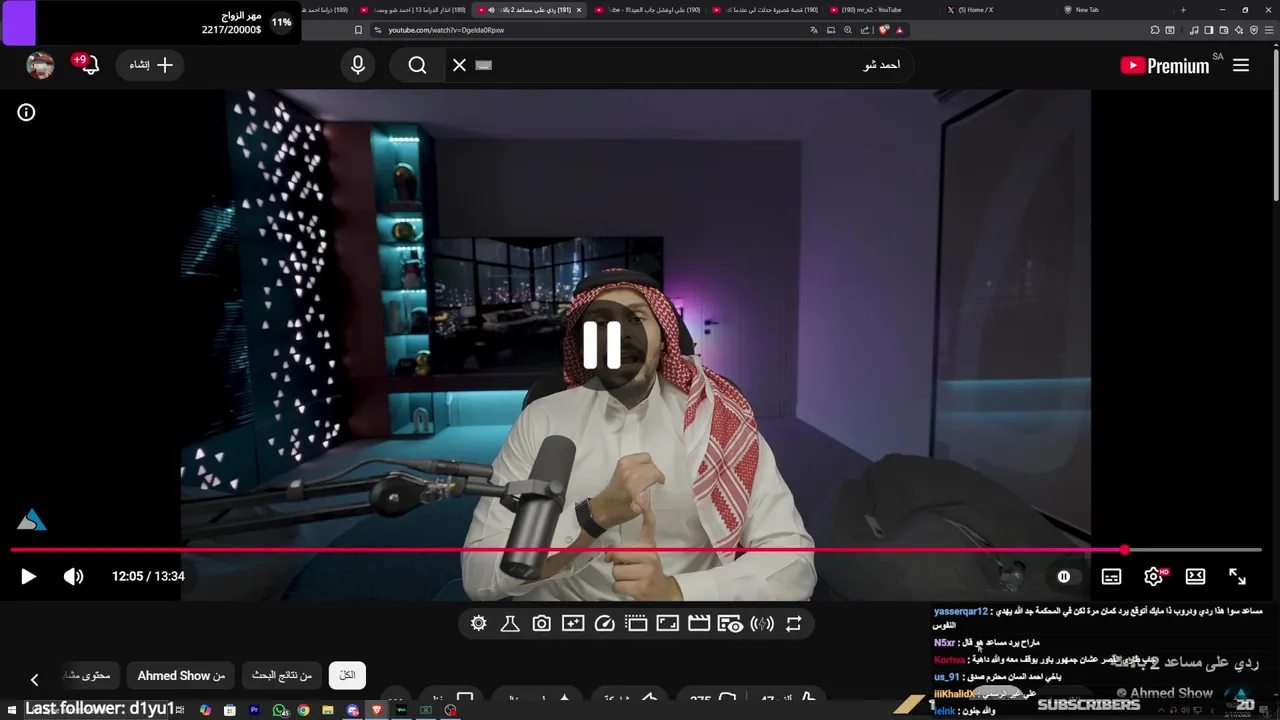
Task: Click the translate icon in address bar
Action: (x=814, y=30)
